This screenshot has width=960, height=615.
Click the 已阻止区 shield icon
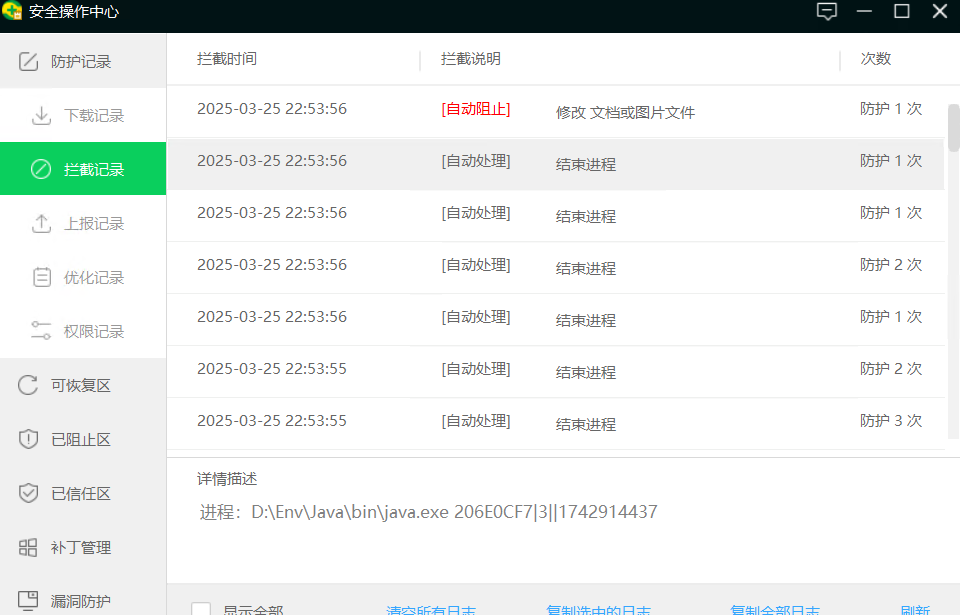[29, 440]
